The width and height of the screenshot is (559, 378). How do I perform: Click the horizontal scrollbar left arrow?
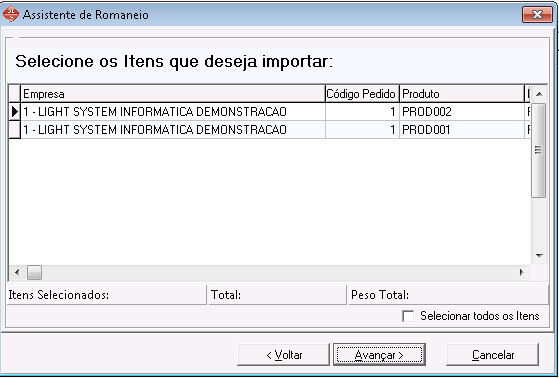click(17, 273)
